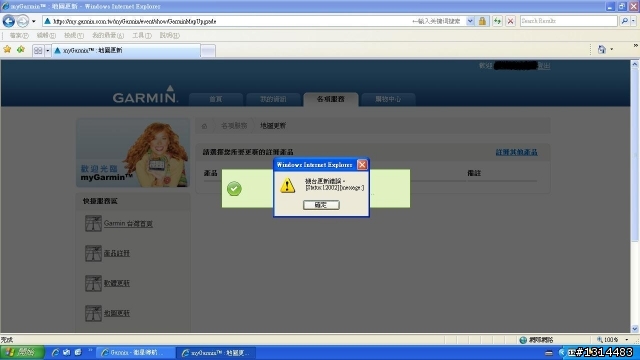Click the page scrollbar down arrow
The width and height of the screenshot is (640, 360).
point(635,329)
